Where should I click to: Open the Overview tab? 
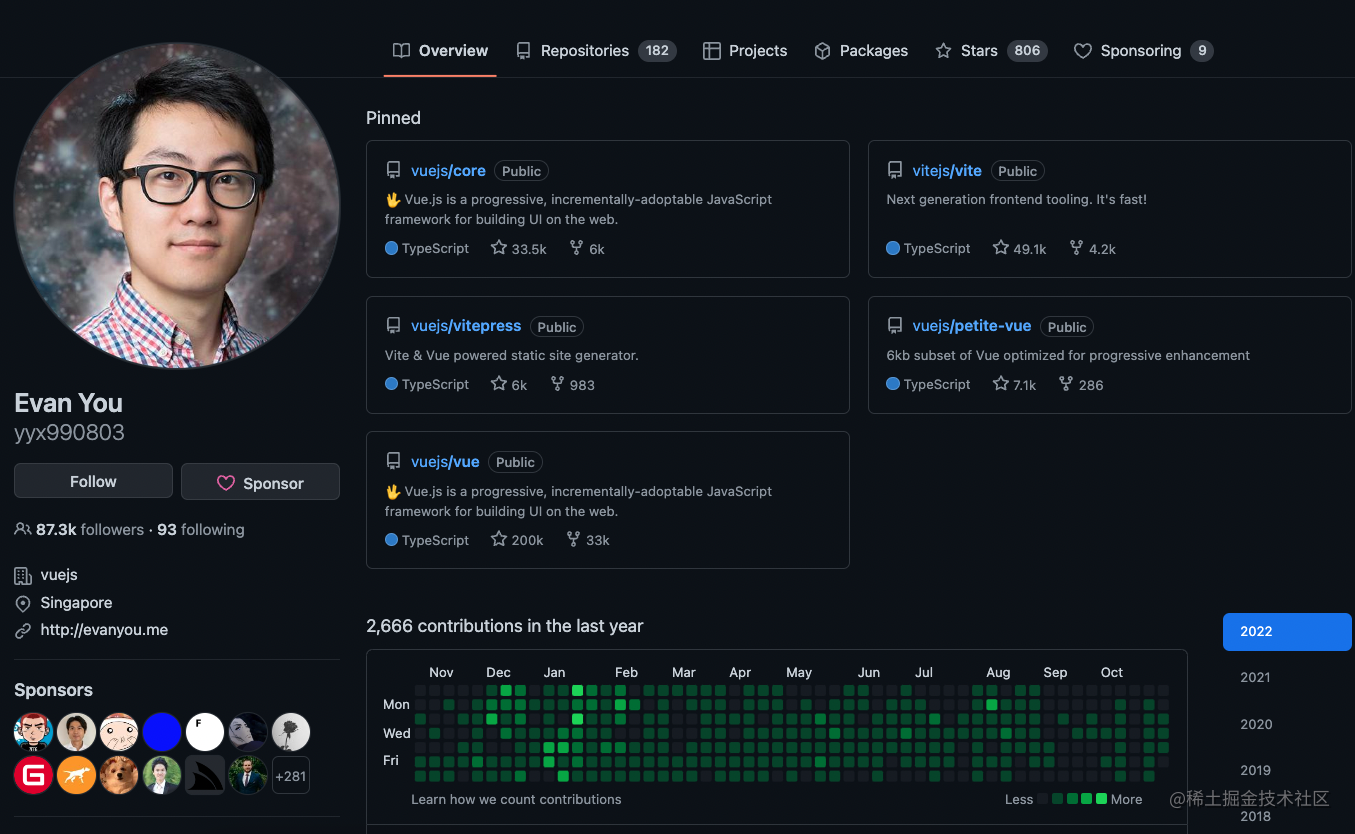point(440,51)
